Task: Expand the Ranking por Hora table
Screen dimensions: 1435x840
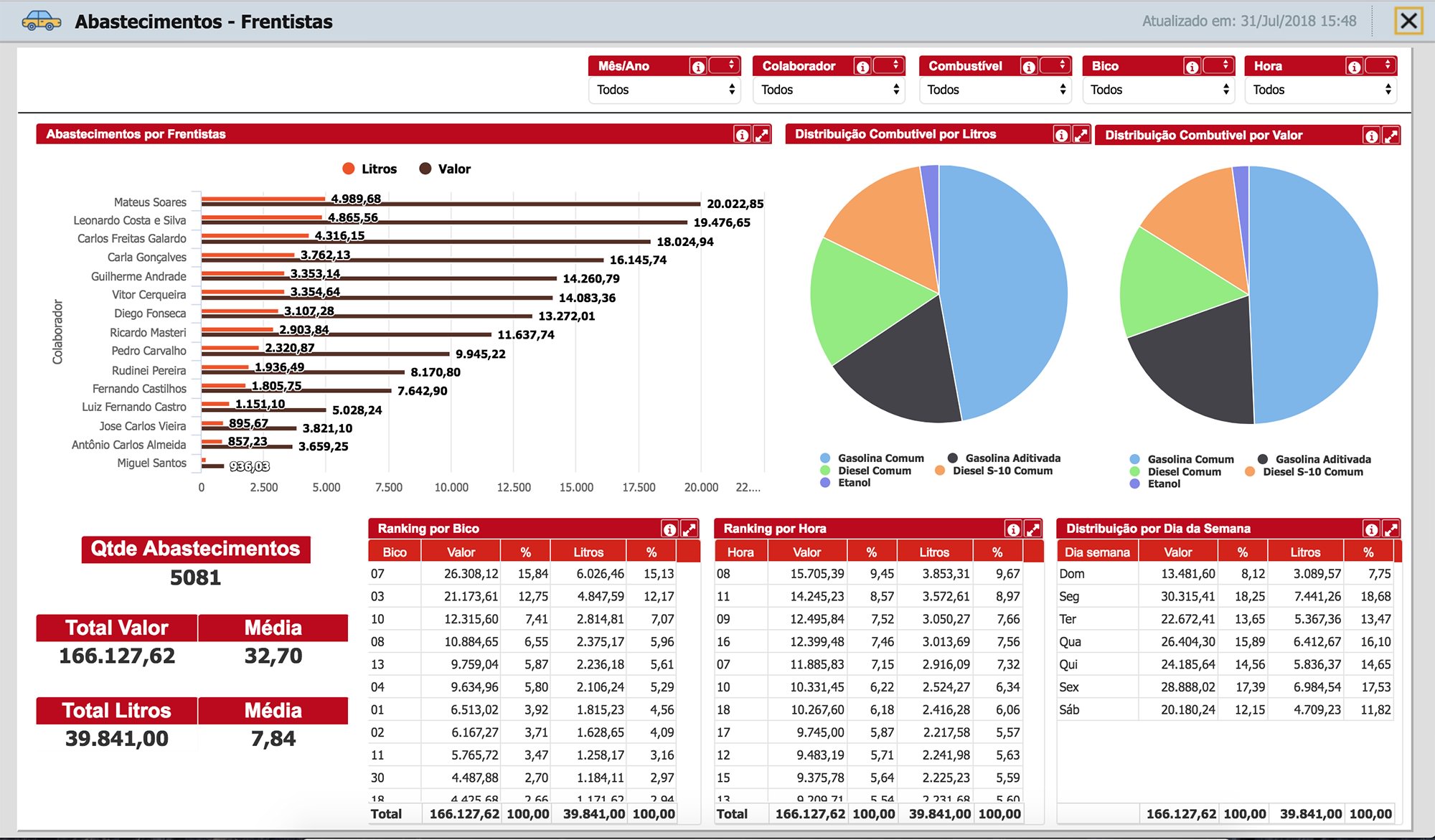Action: coord(1033,529)
